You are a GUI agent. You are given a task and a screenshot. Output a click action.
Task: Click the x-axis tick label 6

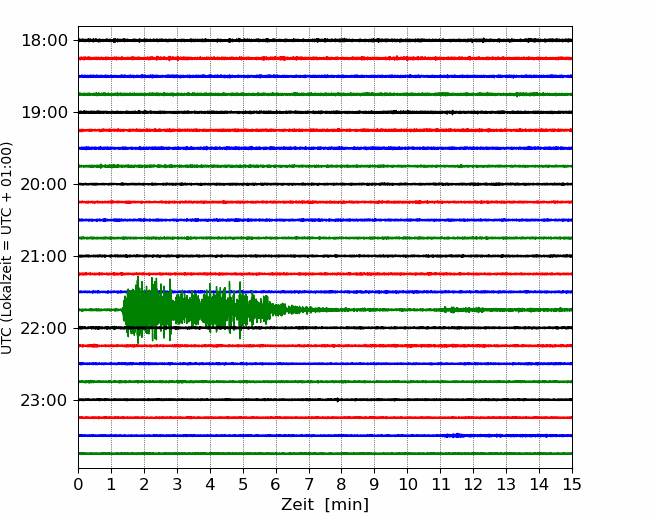[276, 484]
